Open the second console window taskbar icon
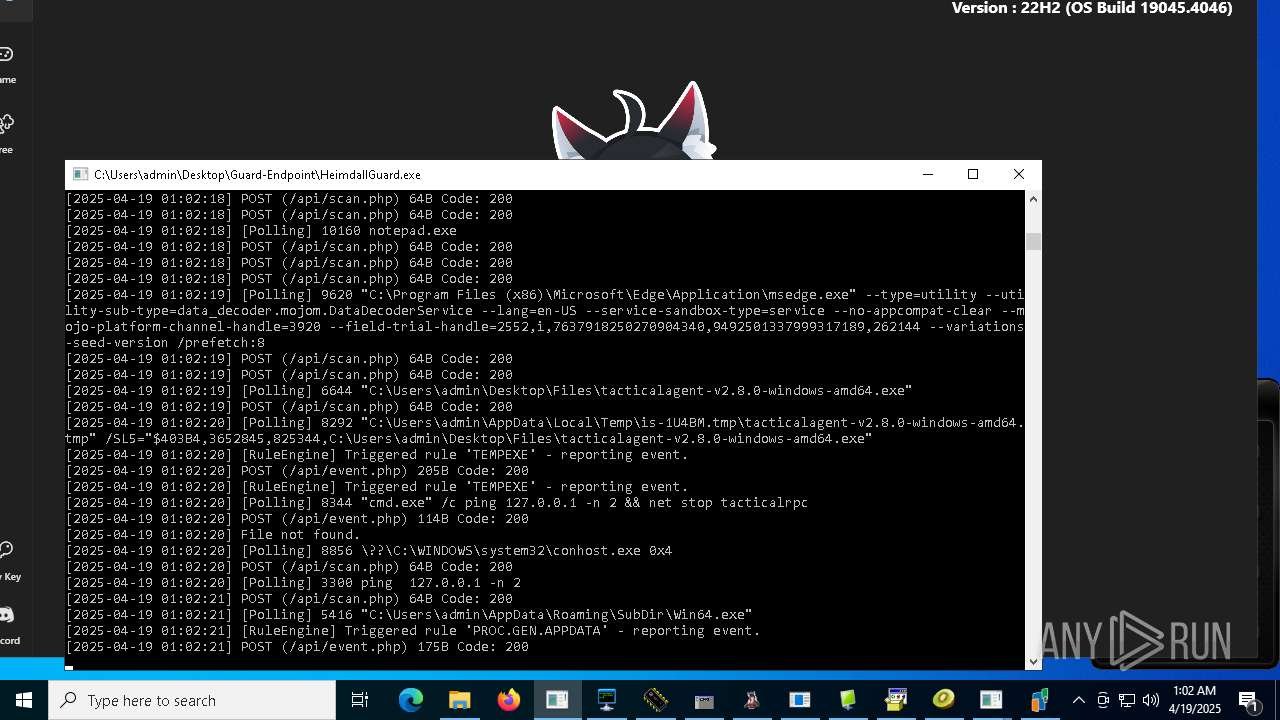This screenshot has height=720, width=1280. 991,700
